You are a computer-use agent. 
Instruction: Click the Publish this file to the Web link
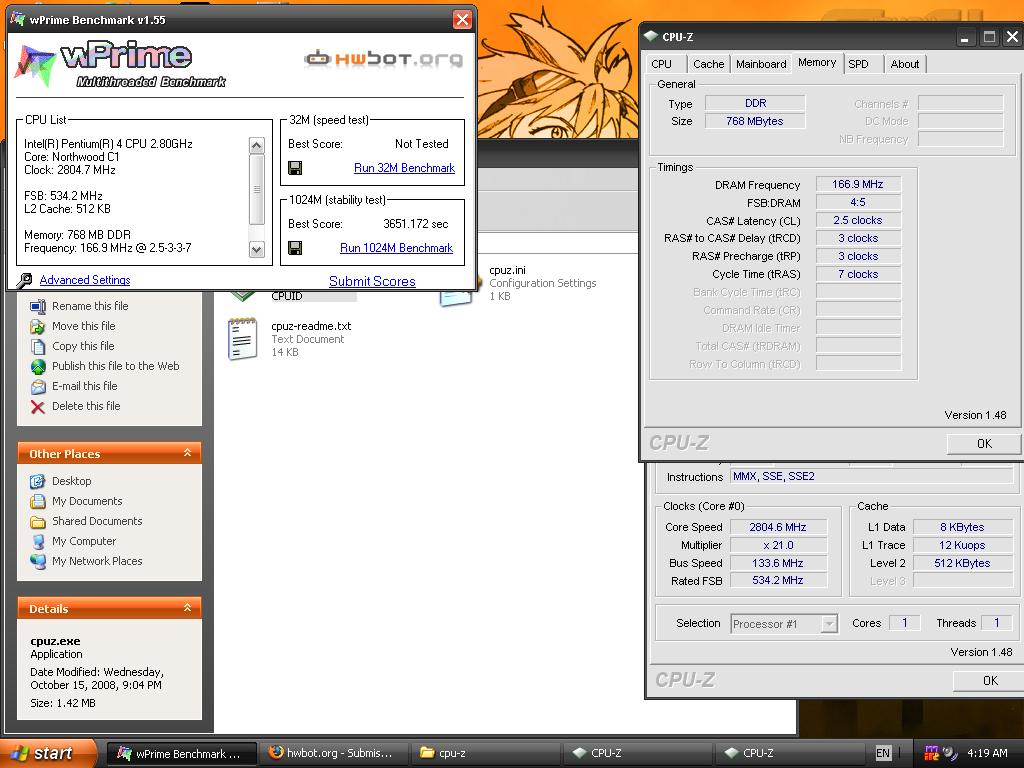pyautogui.click(x=116, y=366)
